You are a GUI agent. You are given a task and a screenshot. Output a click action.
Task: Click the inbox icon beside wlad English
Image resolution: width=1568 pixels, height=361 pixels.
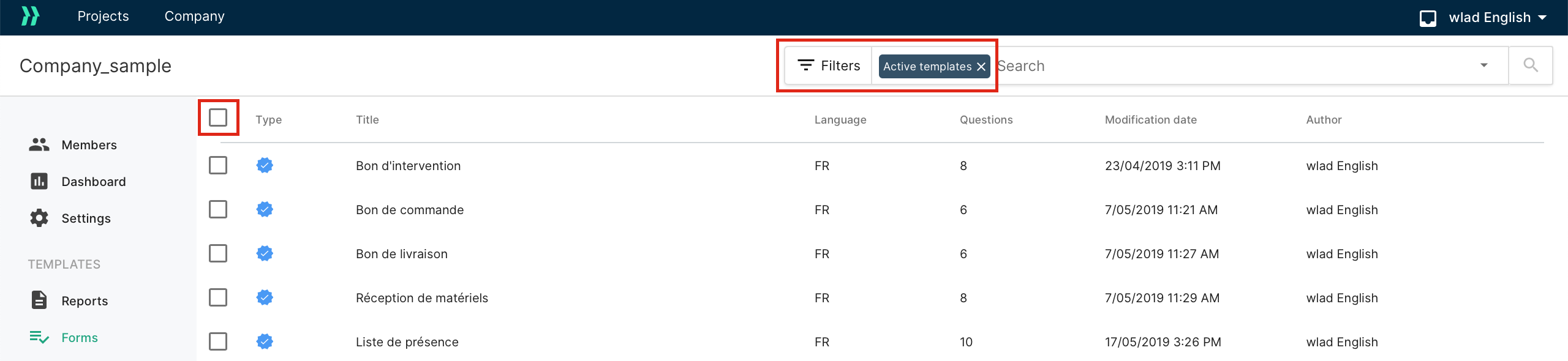point(1428,18)
